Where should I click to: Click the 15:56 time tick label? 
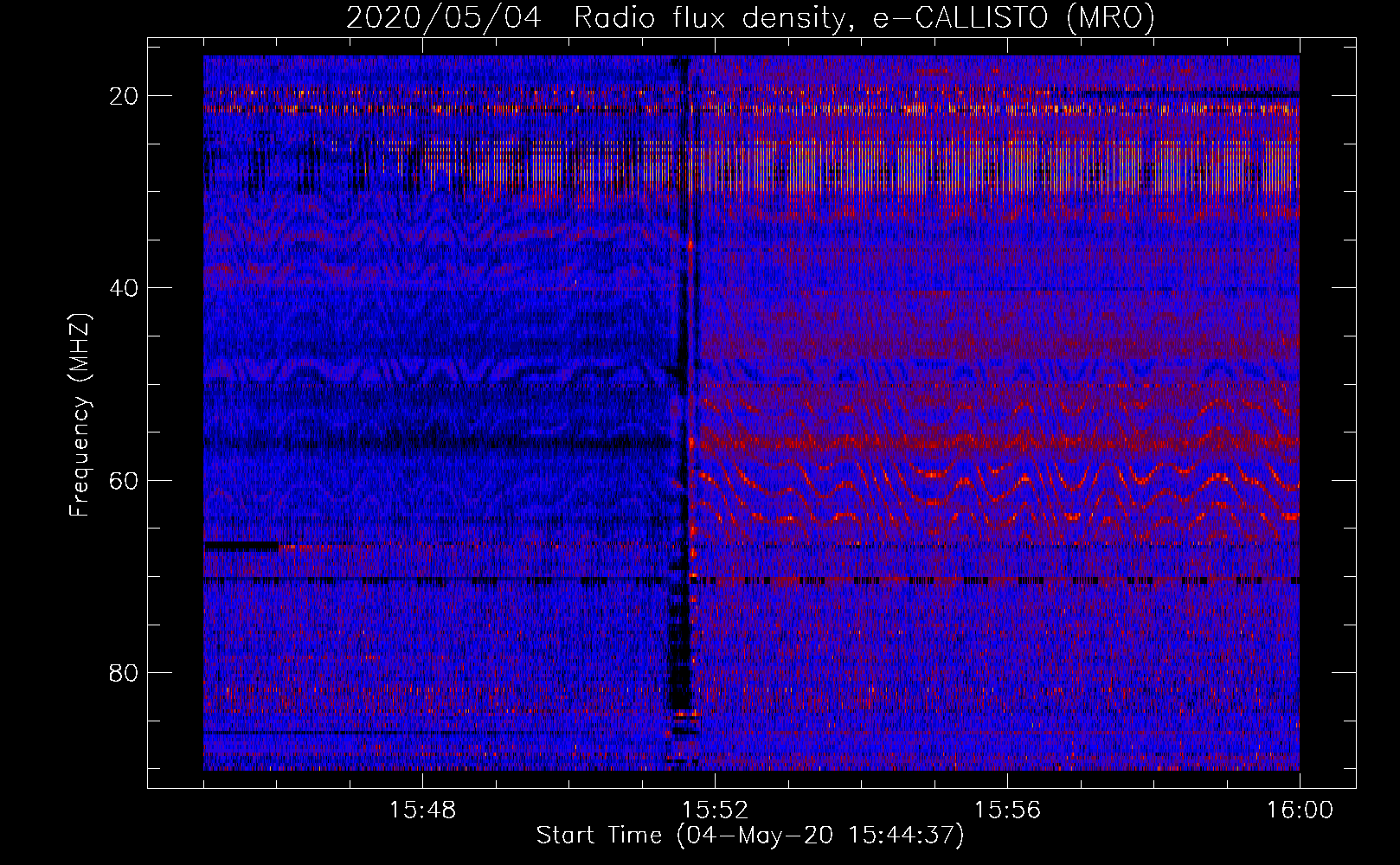pos(1007,811)
